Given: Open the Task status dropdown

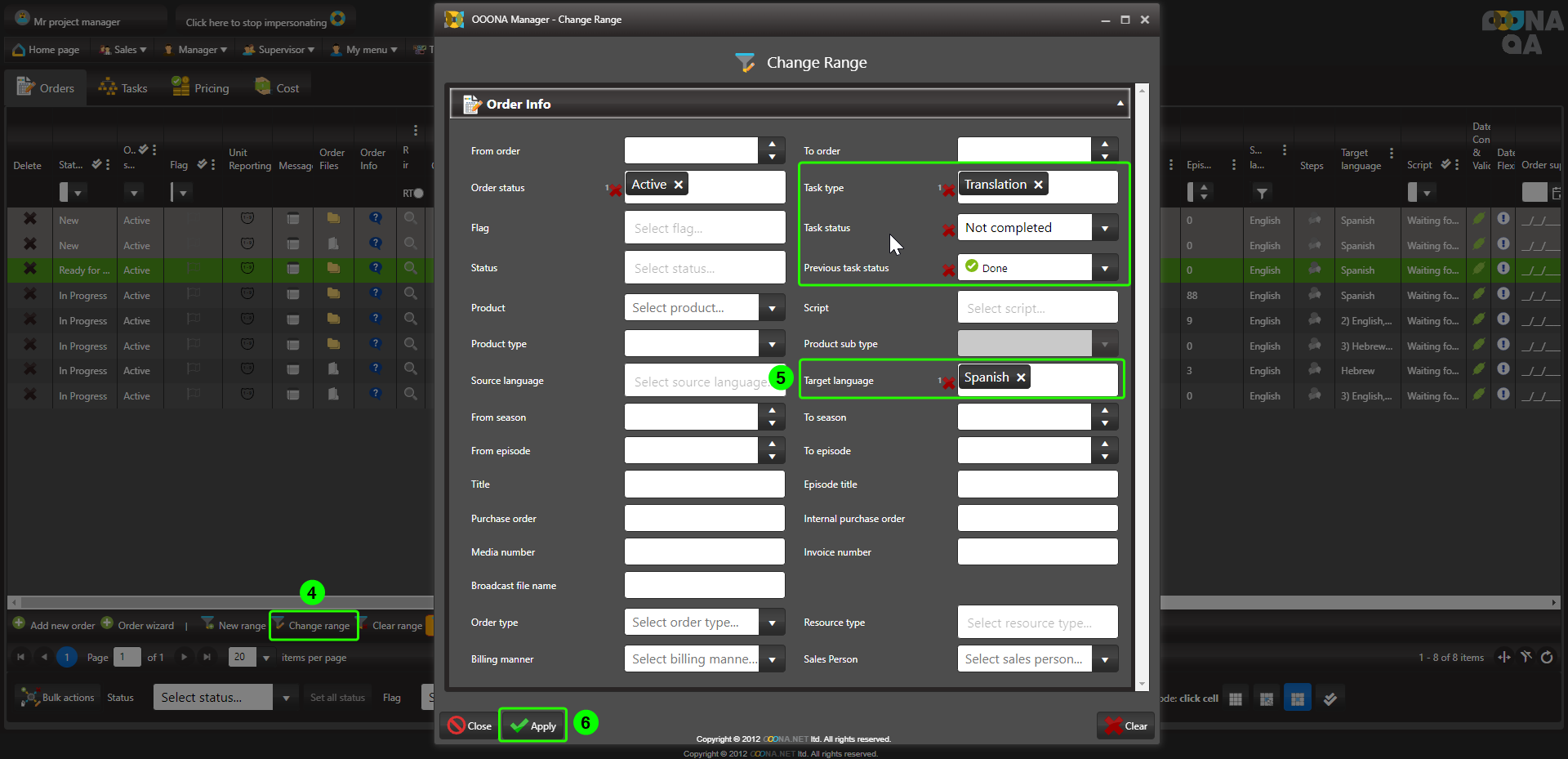Looking at the screenshot, I should tap(1104, 228).
